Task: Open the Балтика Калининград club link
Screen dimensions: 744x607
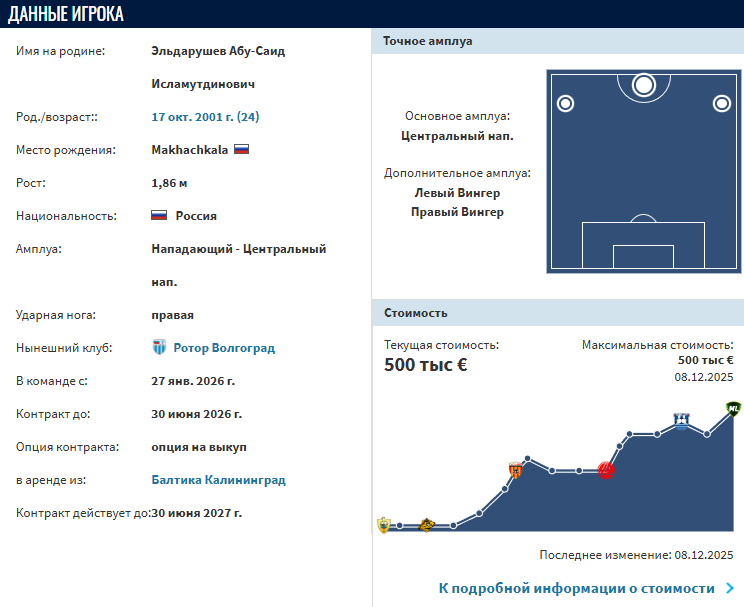Action: point(218,480)
